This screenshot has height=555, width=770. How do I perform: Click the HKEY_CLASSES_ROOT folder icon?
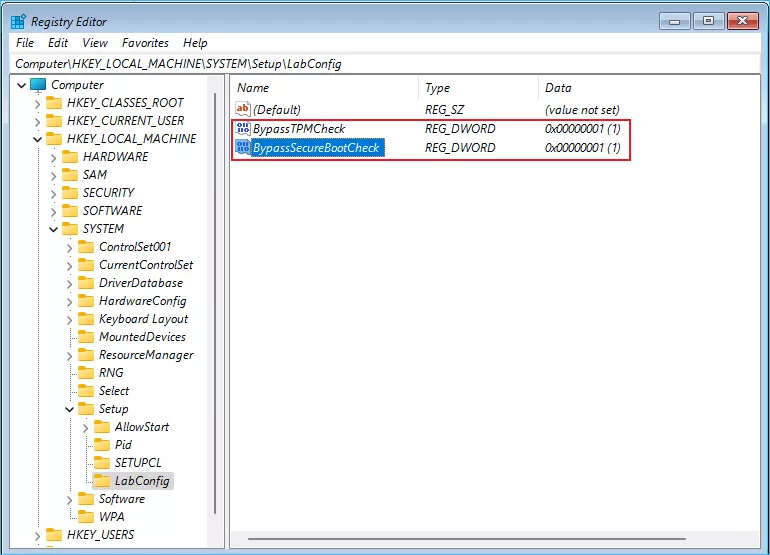pyautogui.click(x=54, y=103)
